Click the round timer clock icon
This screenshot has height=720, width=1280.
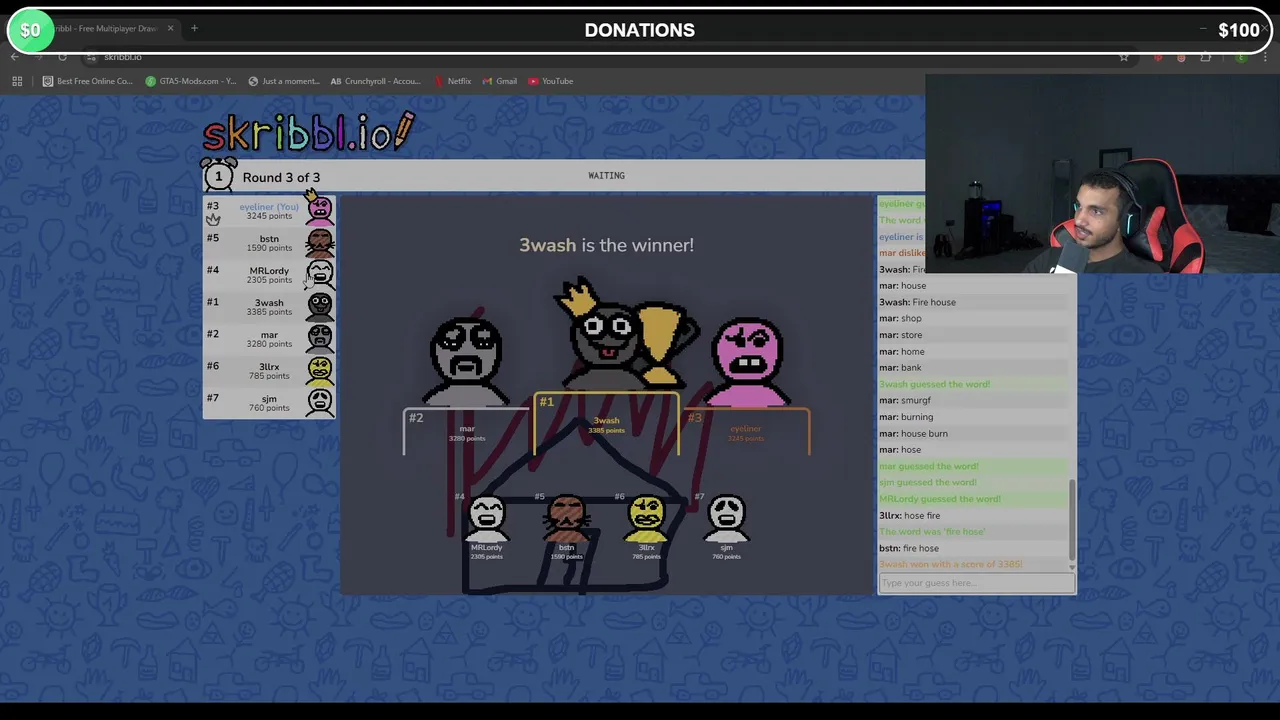pyautogui.click(x=218, y=175)
